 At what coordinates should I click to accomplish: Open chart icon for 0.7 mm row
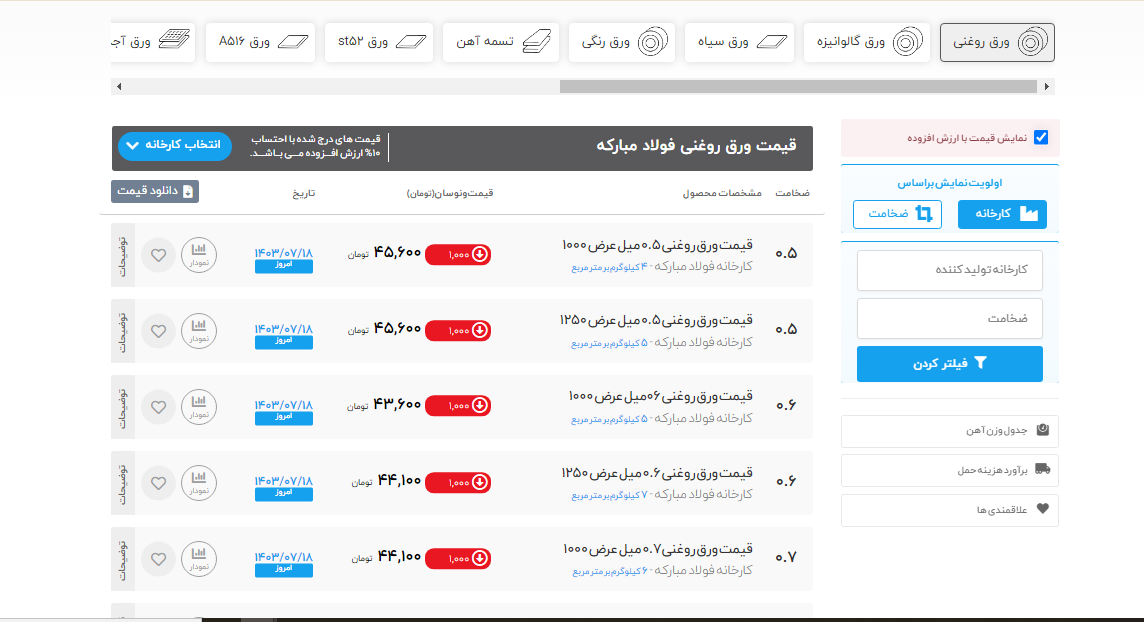198,558
